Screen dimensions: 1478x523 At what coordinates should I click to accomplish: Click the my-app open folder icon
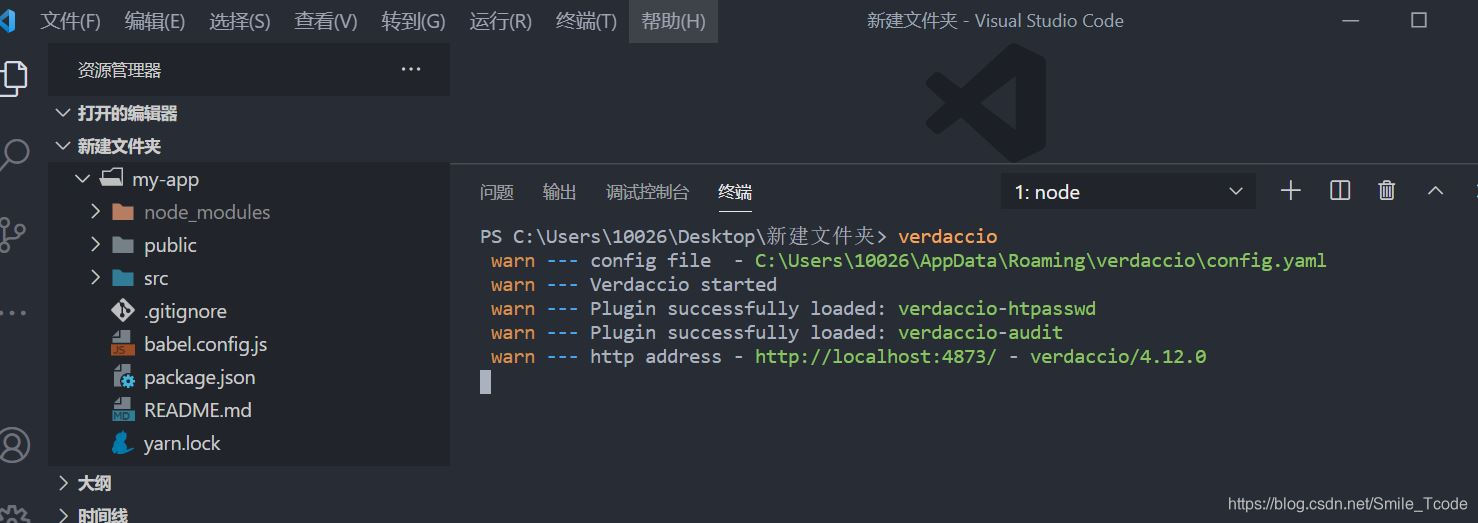pos(111,179)
